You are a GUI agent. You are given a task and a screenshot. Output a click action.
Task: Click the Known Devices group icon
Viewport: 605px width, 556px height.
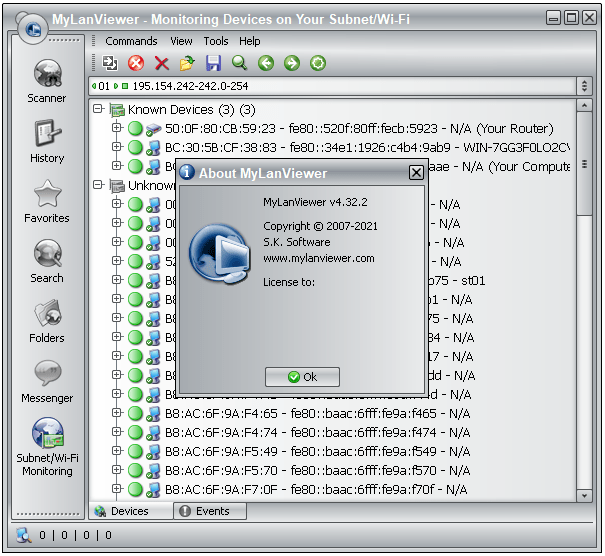pyautogui.click(x=117, y=110)
